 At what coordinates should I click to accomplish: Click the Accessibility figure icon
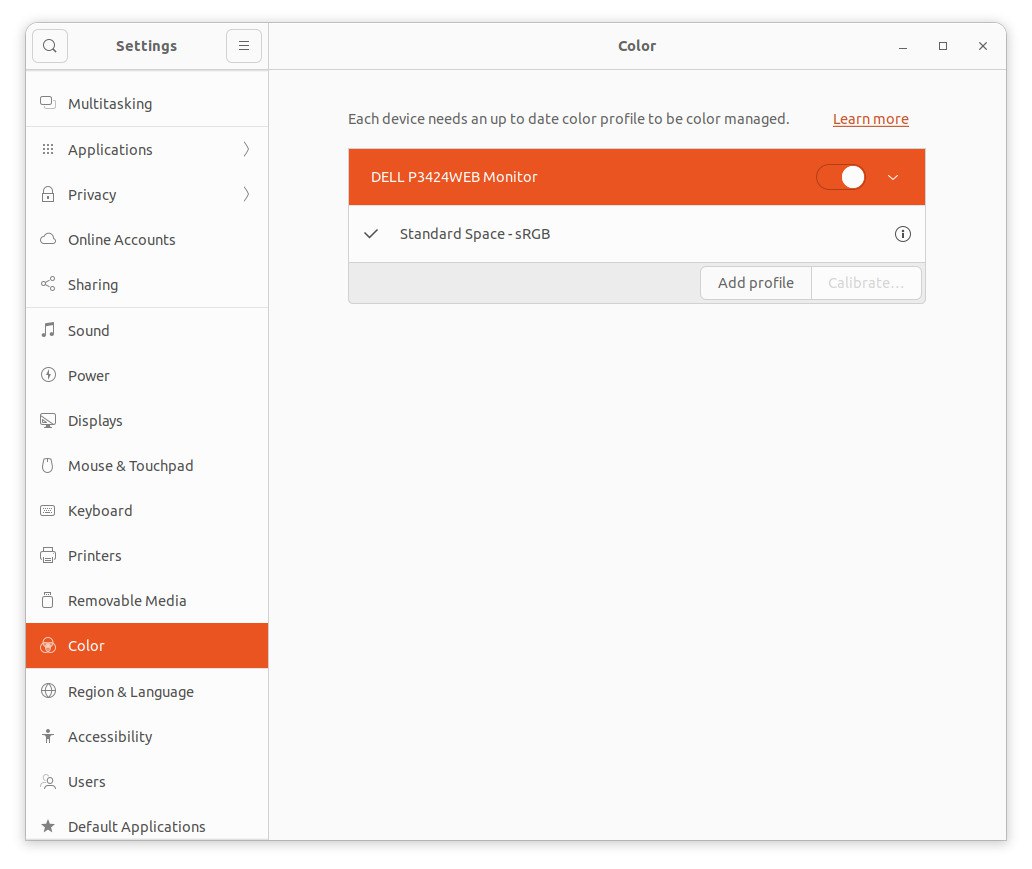[x=48, y=736]
